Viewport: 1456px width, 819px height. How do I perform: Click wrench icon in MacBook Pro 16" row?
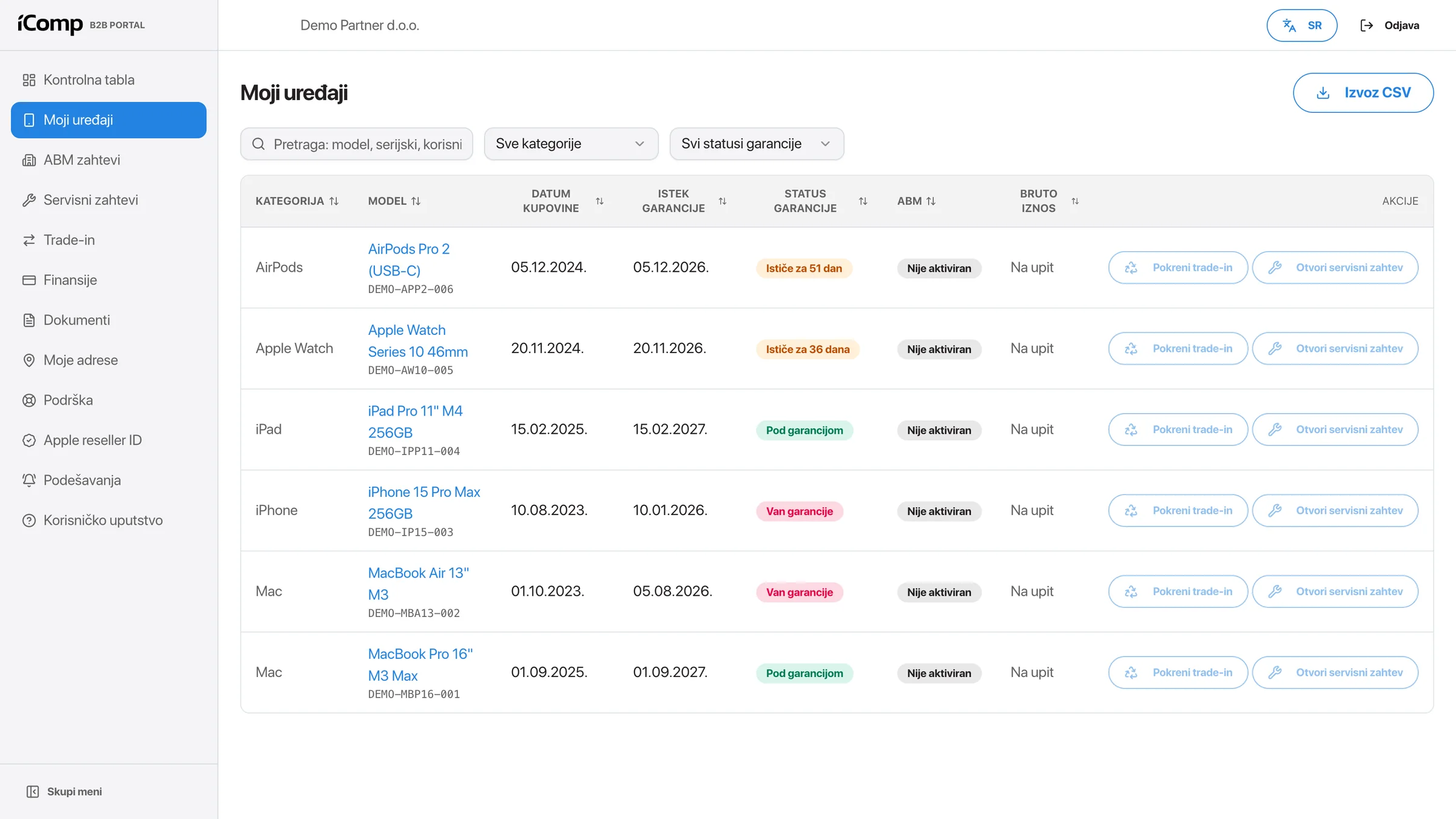point(1275,672)
